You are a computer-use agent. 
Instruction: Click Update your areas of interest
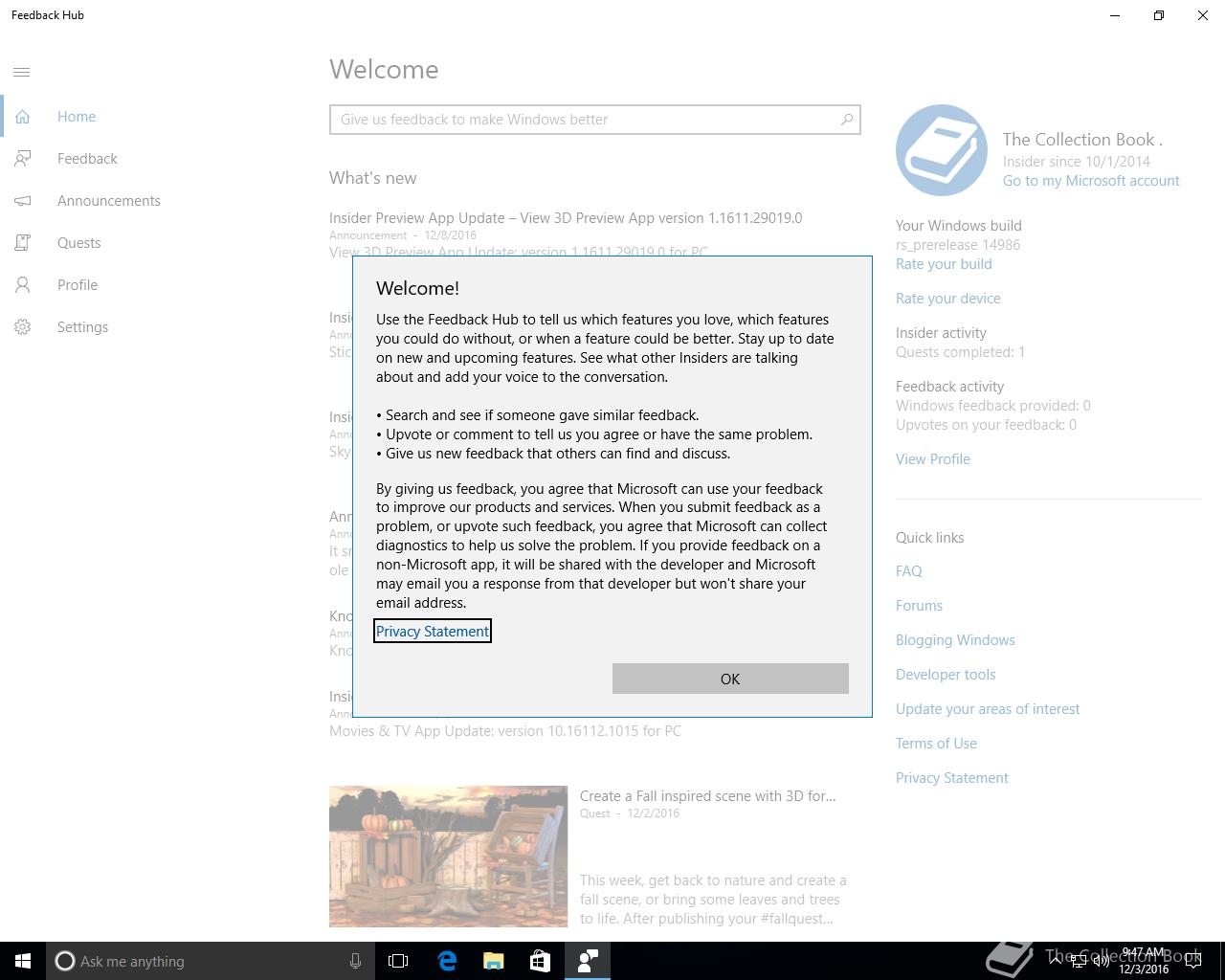988,709
